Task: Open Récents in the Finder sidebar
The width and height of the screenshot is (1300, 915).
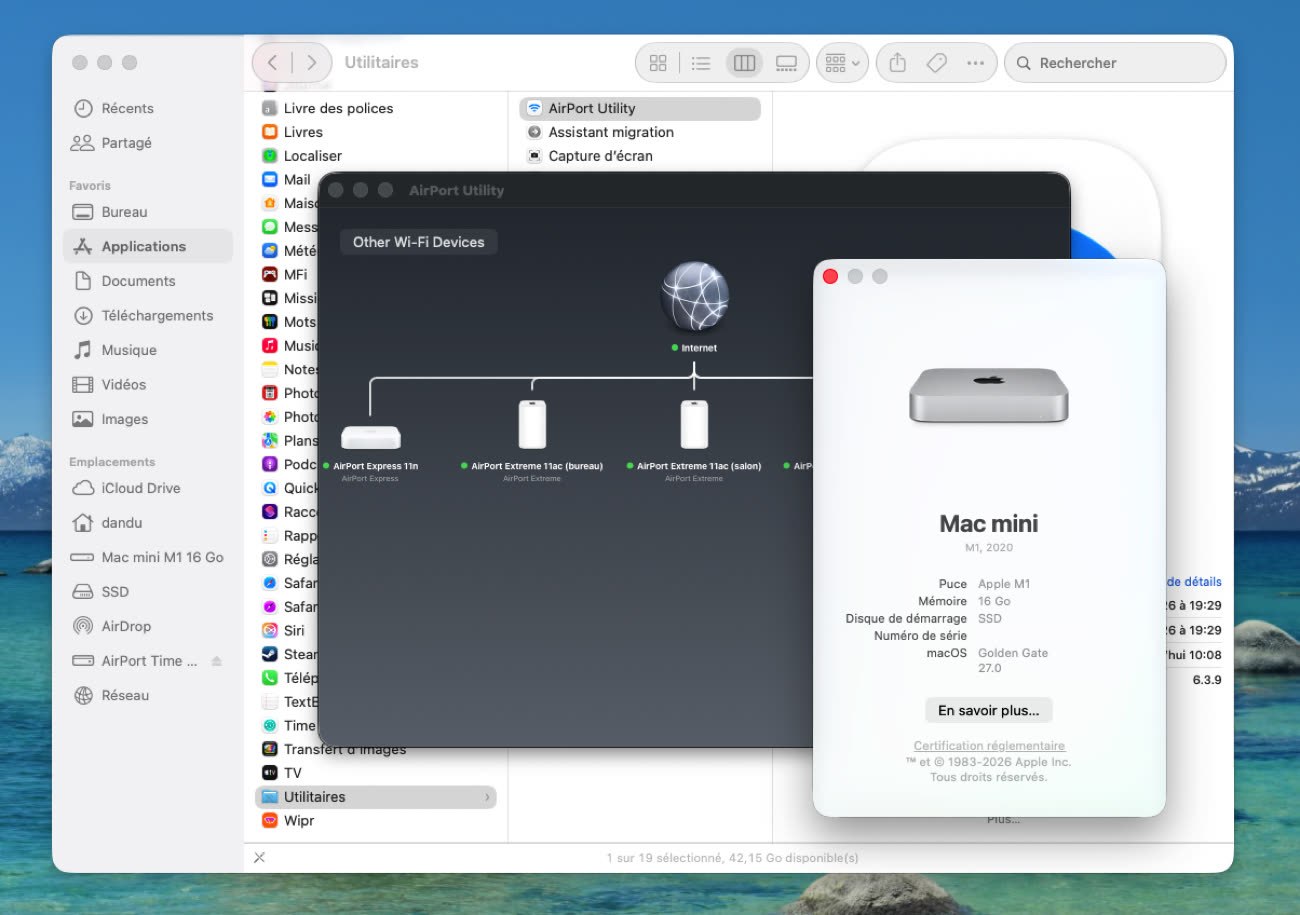Action: (x=148, y=108)
